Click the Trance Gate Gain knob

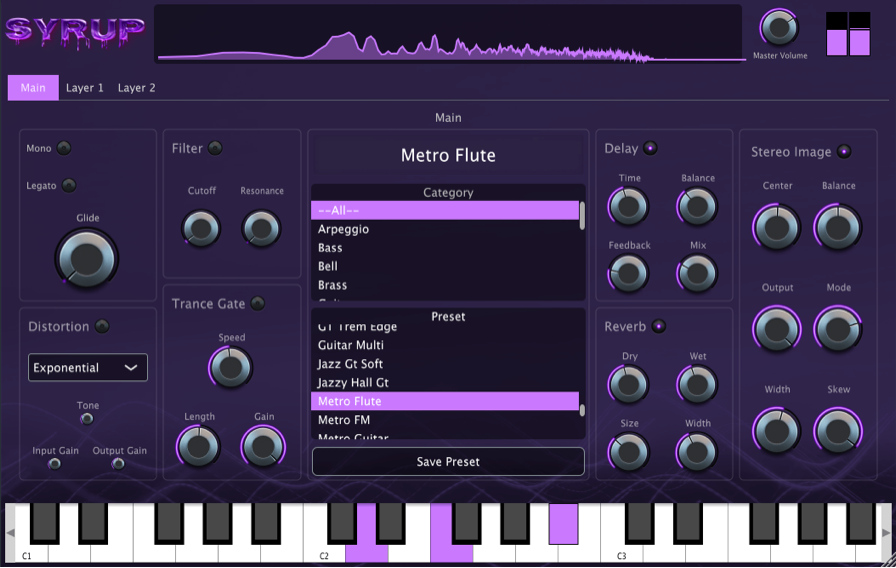(x=263, y=447)
